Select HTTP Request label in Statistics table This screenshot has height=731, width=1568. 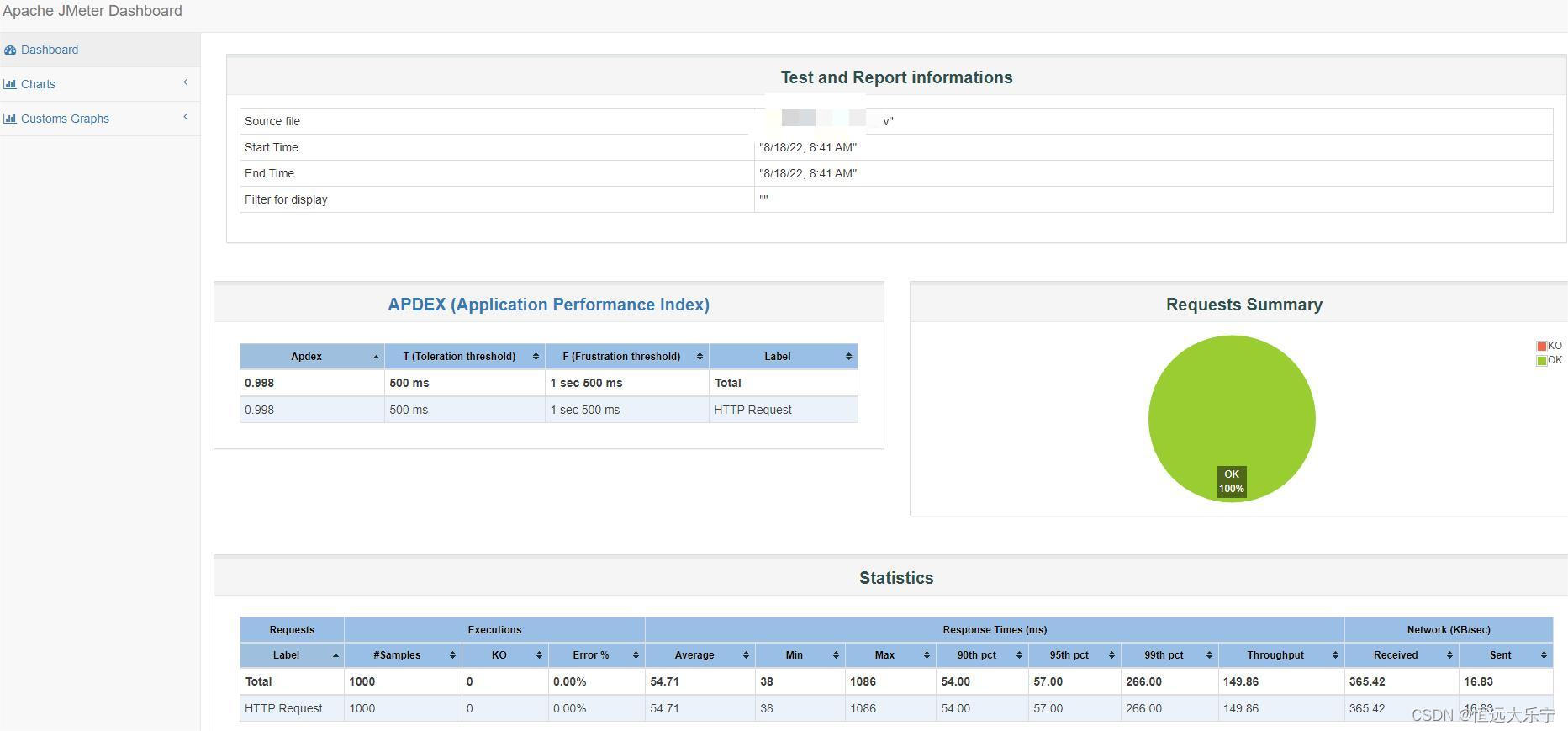click(283, 708)
